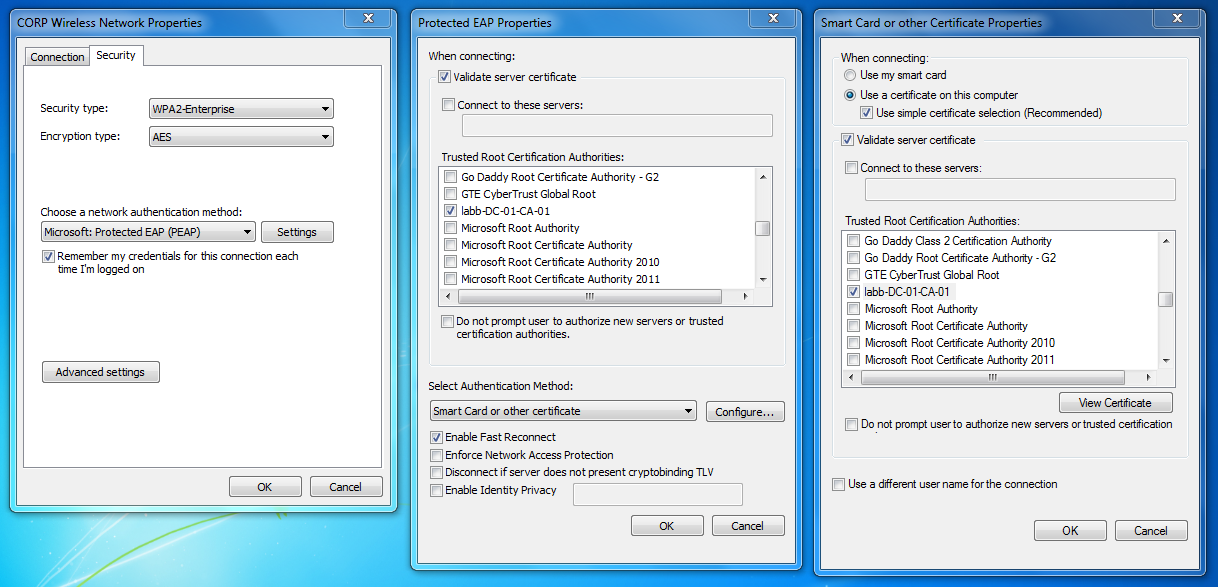This screenshot has height=587, width=1218.
Task: Disable Enable Fast Reconnect
Action: point(436,437)
